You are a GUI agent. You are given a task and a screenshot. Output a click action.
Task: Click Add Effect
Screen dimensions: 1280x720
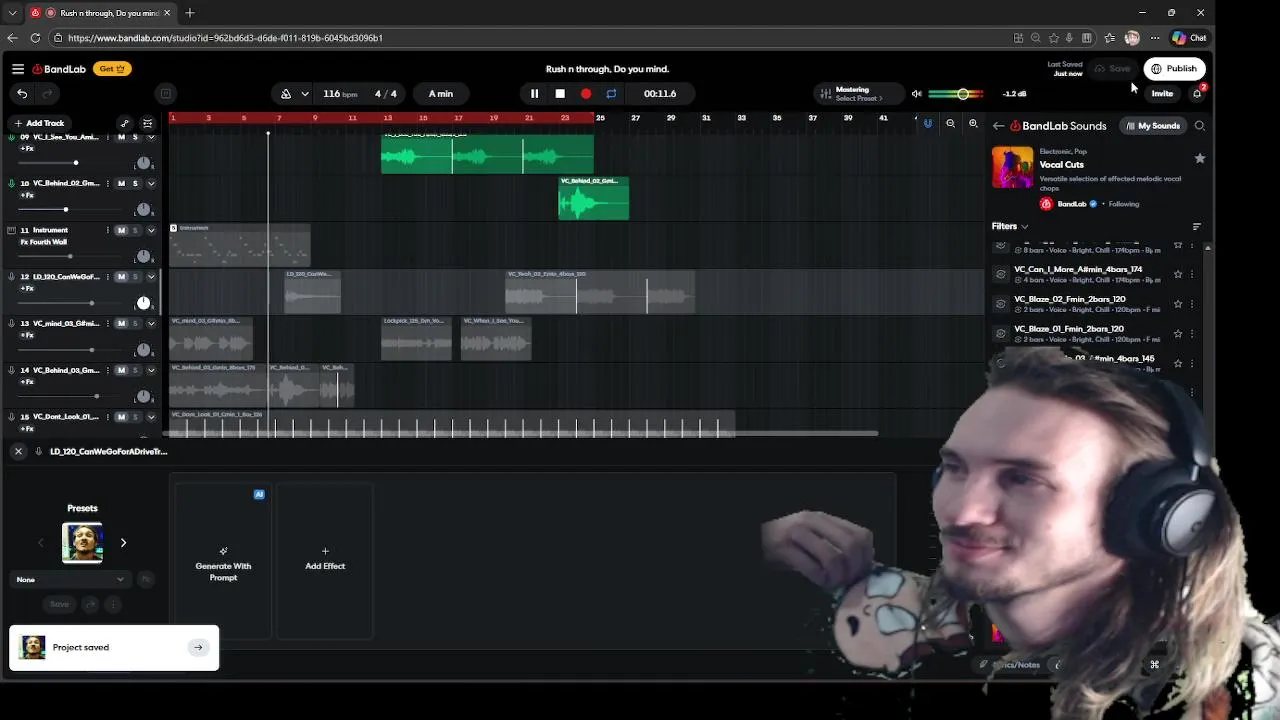tap(325, 560)
